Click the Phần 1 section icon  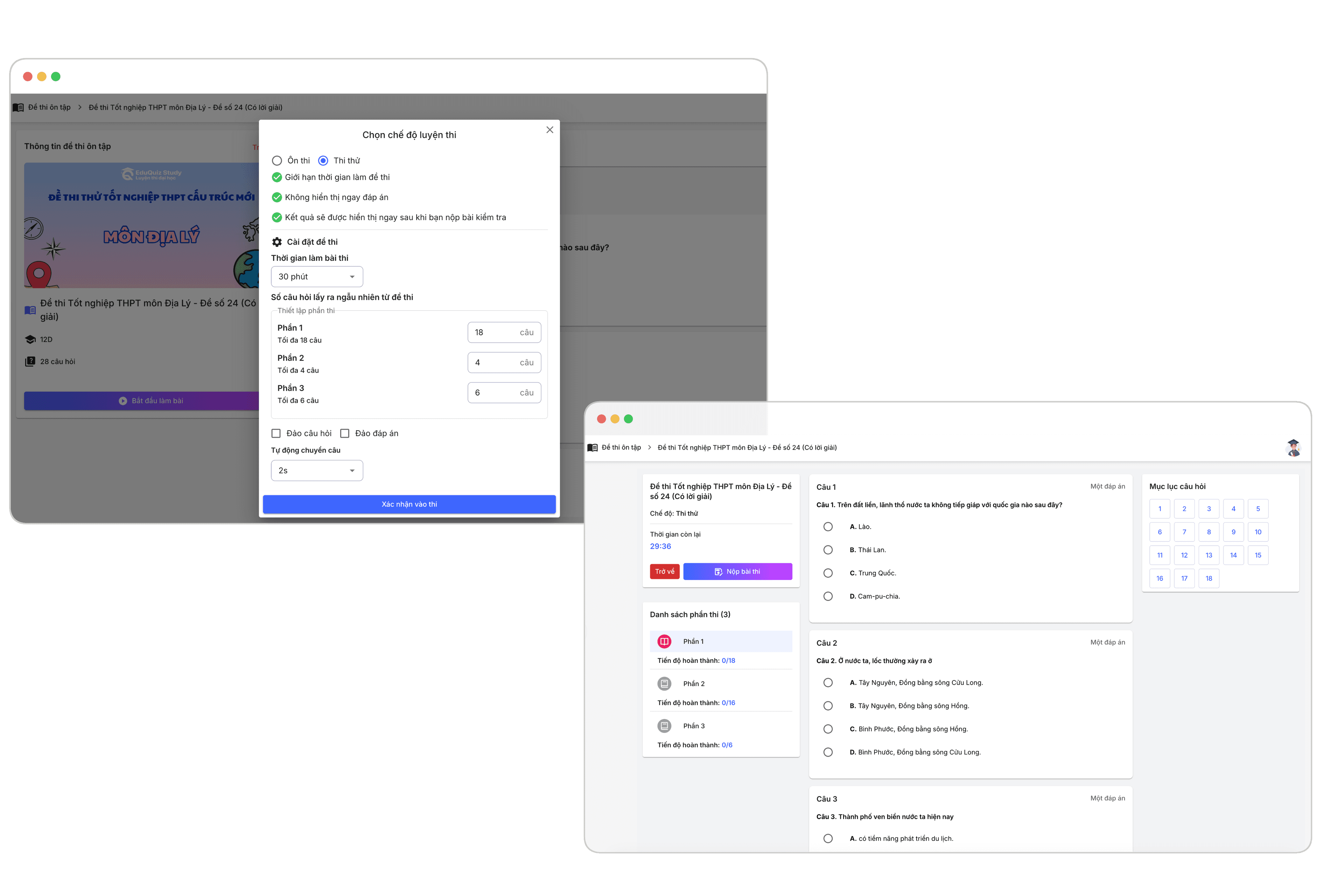(664, 641)
